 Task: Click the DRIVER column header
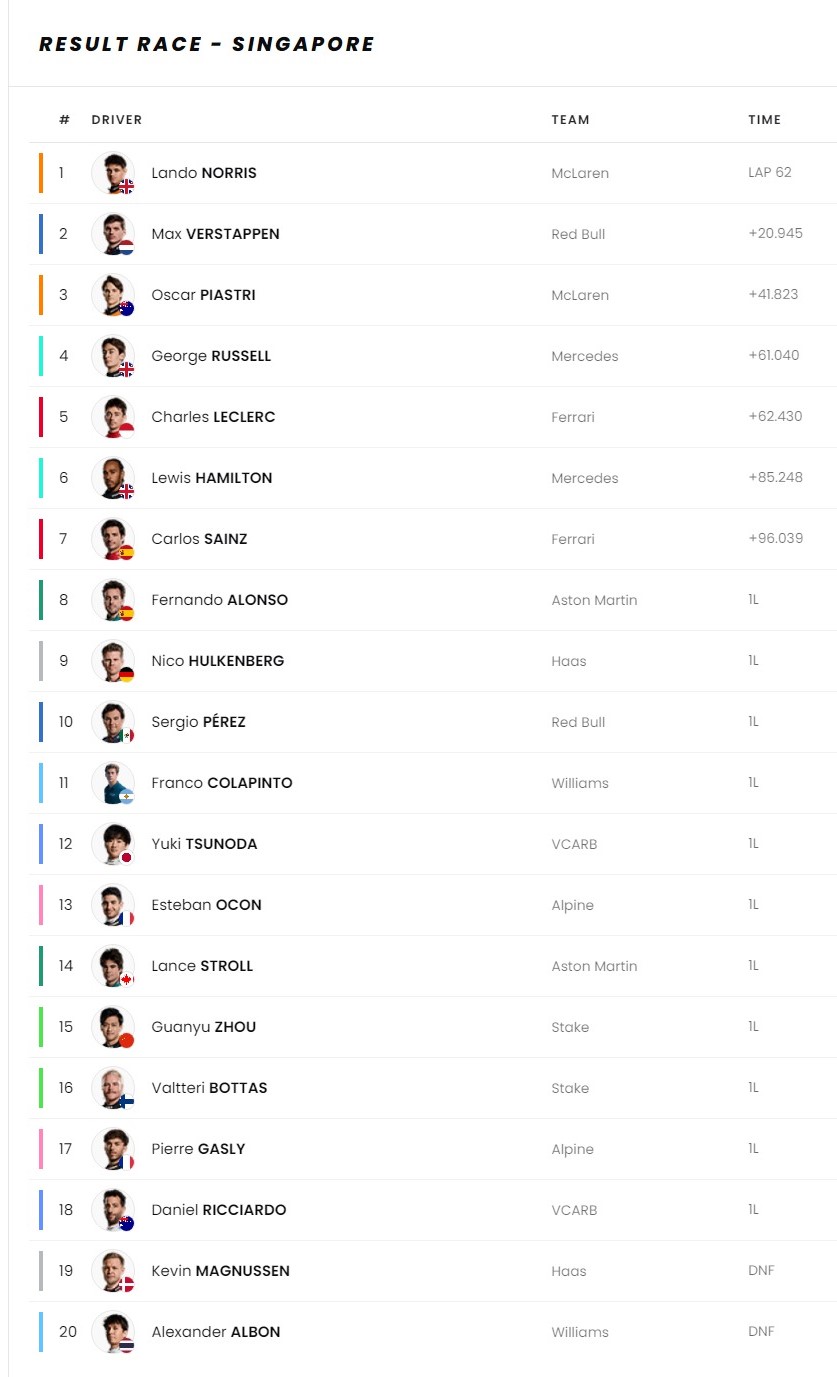[117, 120]
